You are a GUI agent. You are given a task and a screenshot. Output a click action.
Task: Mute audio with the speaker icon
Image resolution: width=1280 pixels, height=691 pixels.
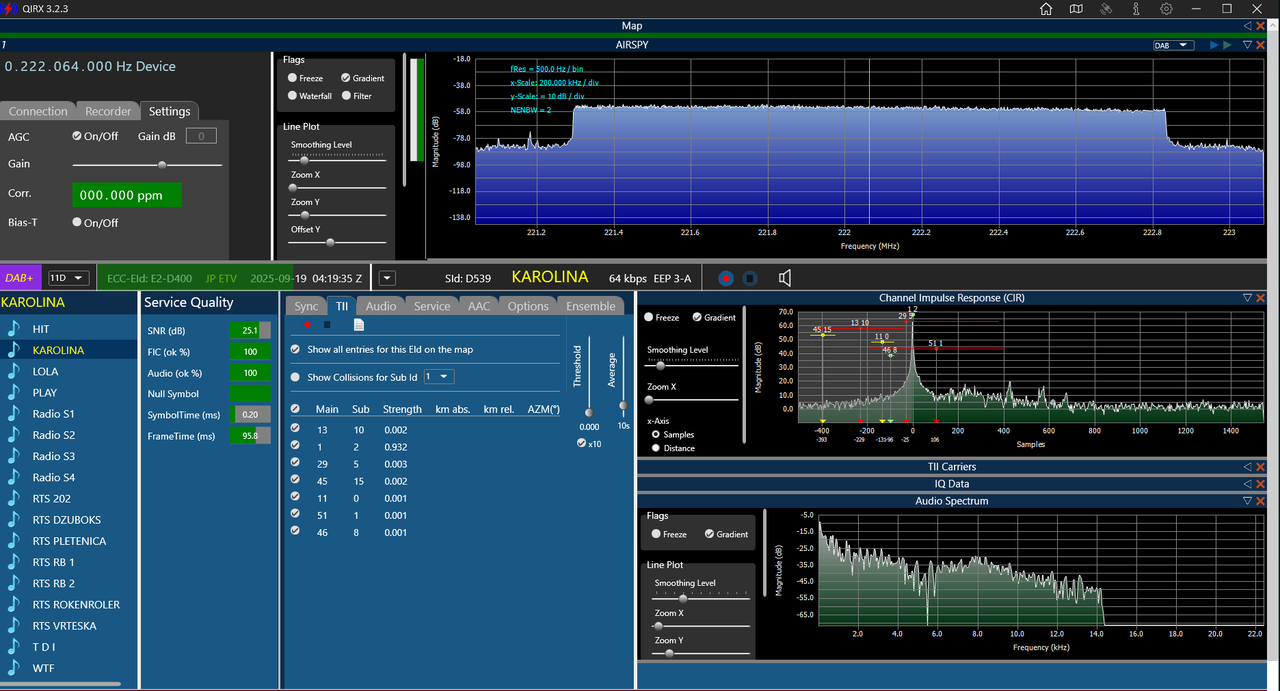tap(786, 278)
